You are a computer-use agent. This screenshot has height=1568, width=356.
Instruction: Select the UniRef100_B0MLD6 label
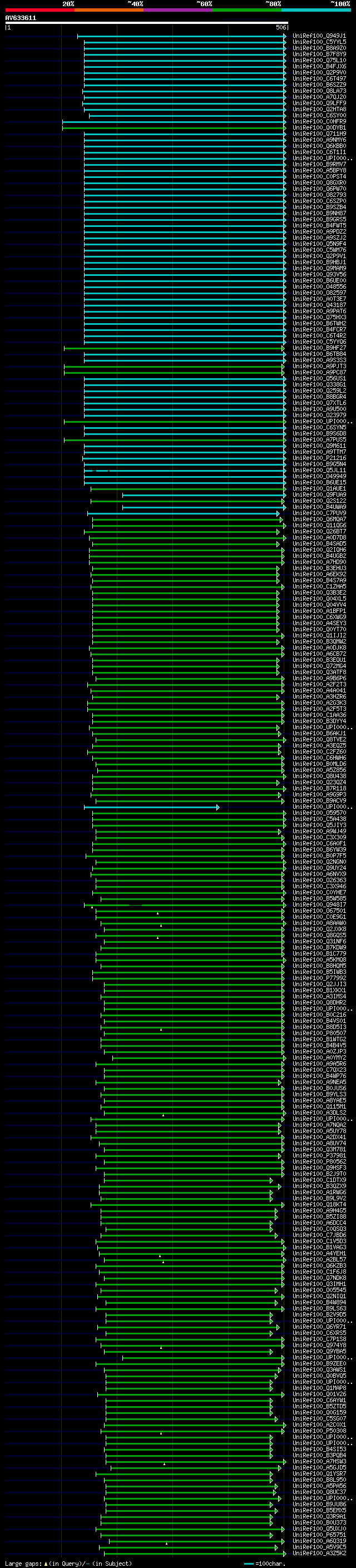[x=319, y=764]
